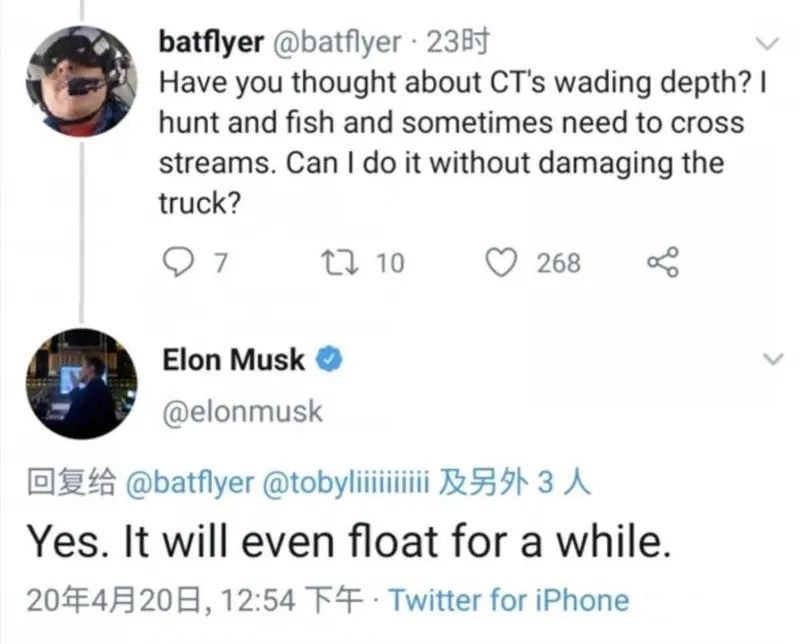
Task: Click the @elonmusk handle
Action: [241, 411]
